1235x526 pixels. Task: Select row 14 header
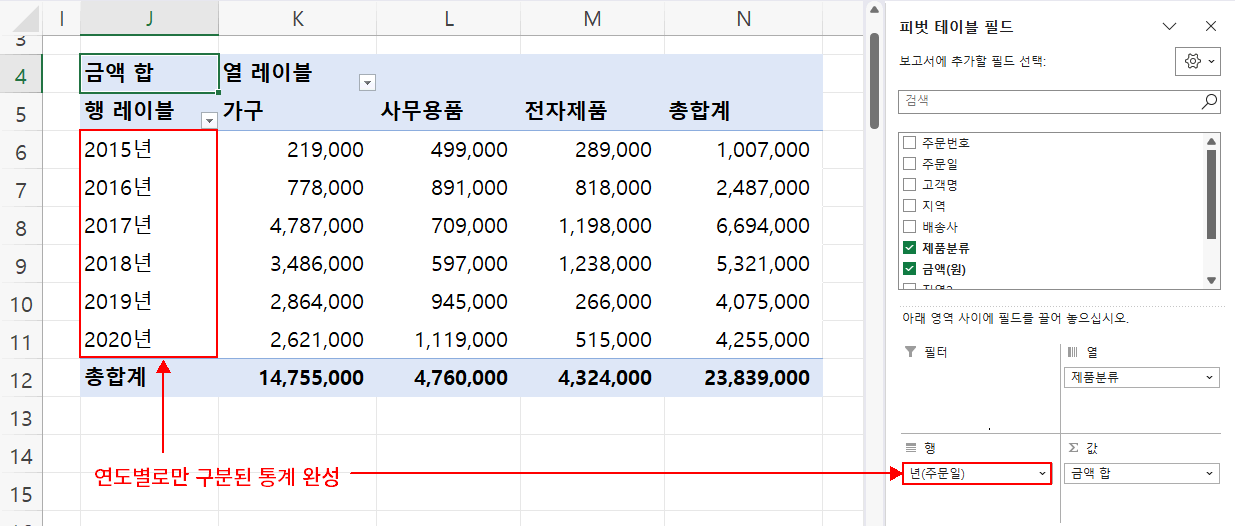[x=22, y=455]
